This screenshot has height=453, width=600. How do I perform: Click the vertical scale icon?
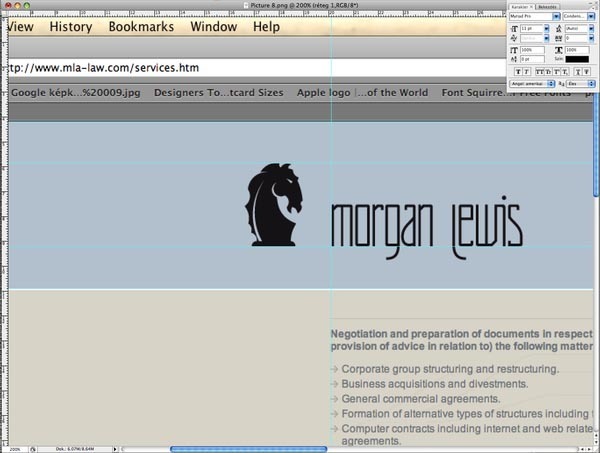pyautogui.click(x=514, y=50)
